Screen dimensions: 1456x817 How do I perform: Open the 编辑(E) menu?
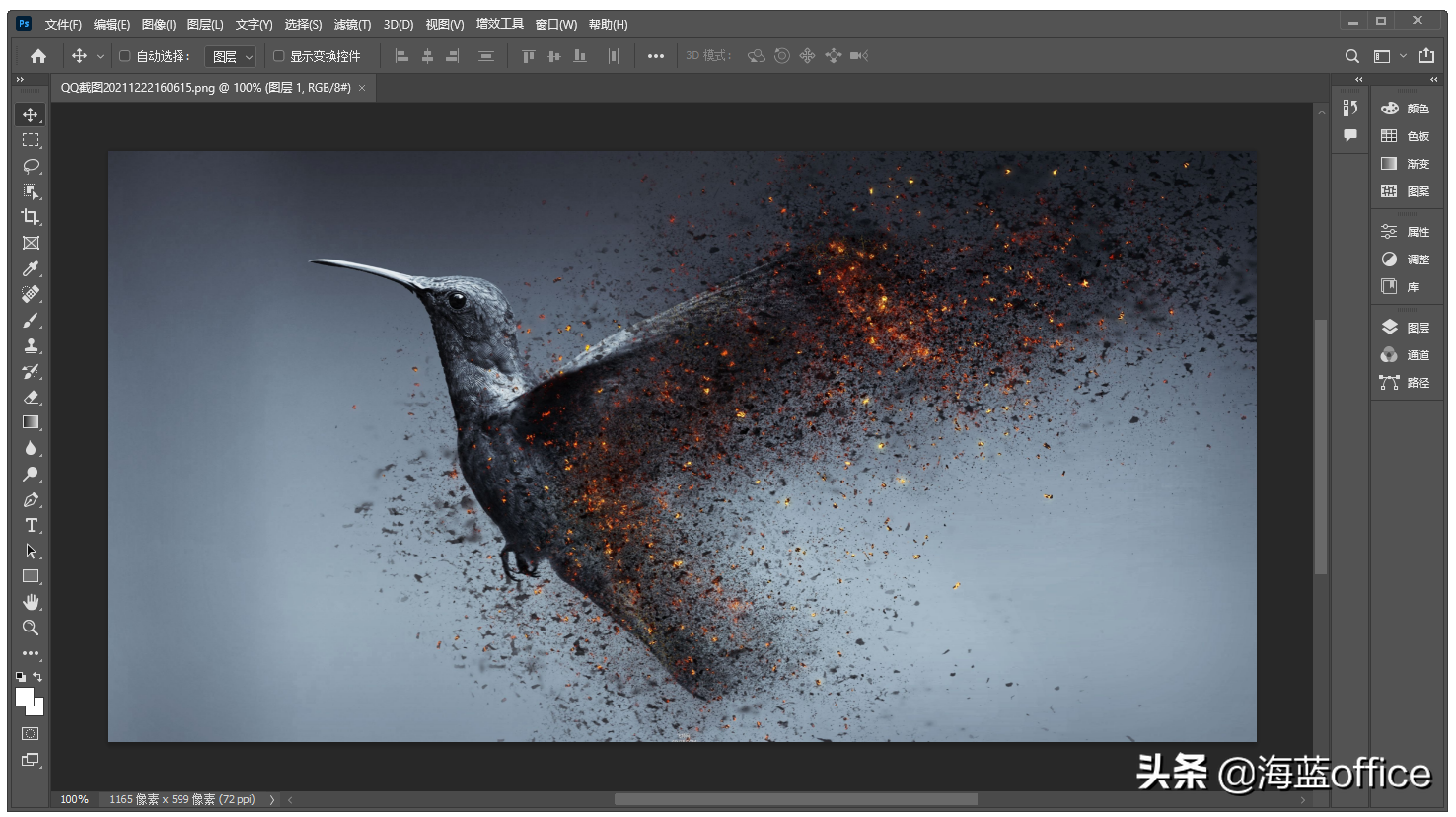[111, 25]
